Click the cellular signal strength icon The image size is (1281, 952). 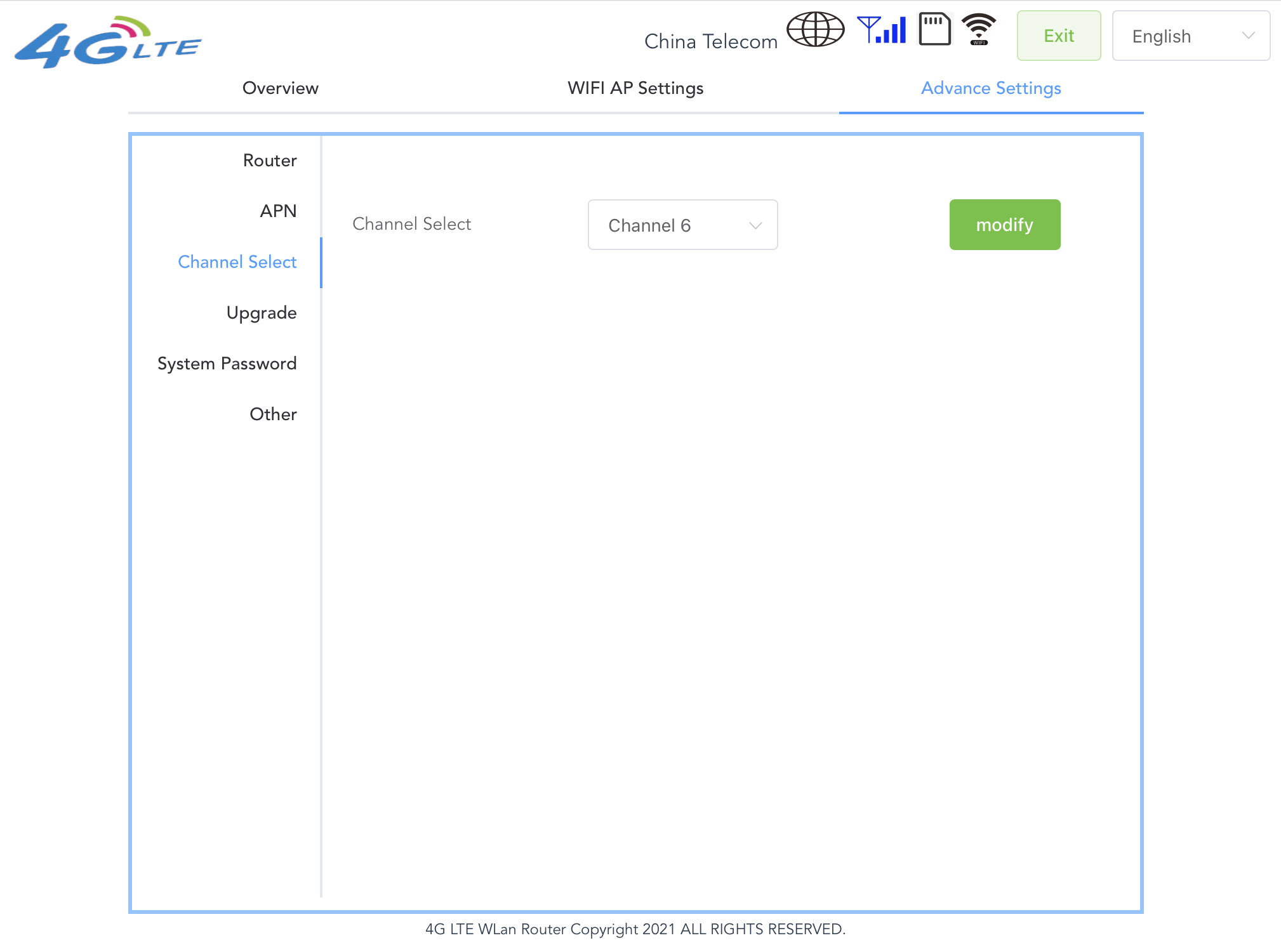[882, 30]
